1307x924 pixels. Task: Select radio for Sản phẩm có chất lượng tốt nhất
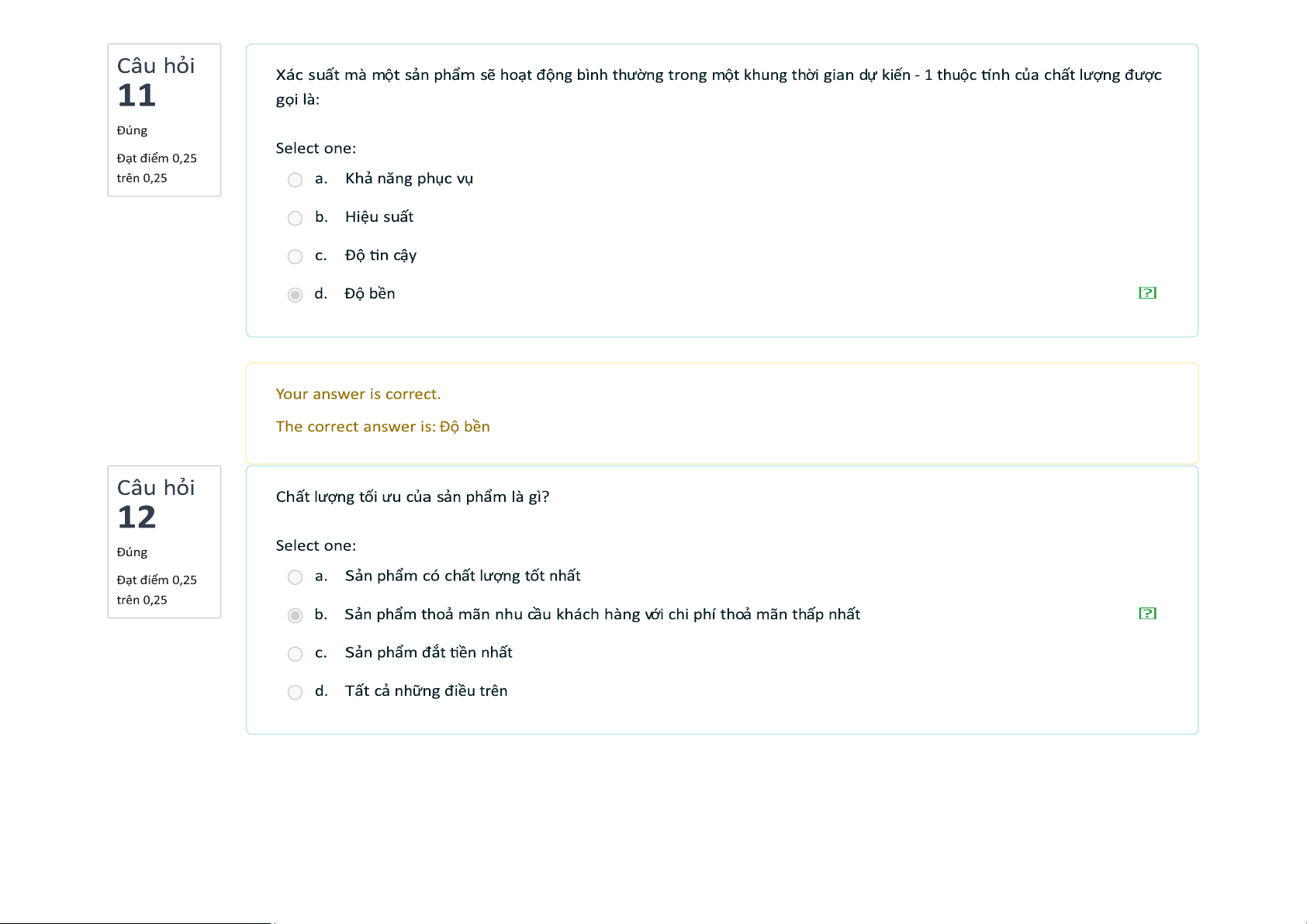pos(295,577)
